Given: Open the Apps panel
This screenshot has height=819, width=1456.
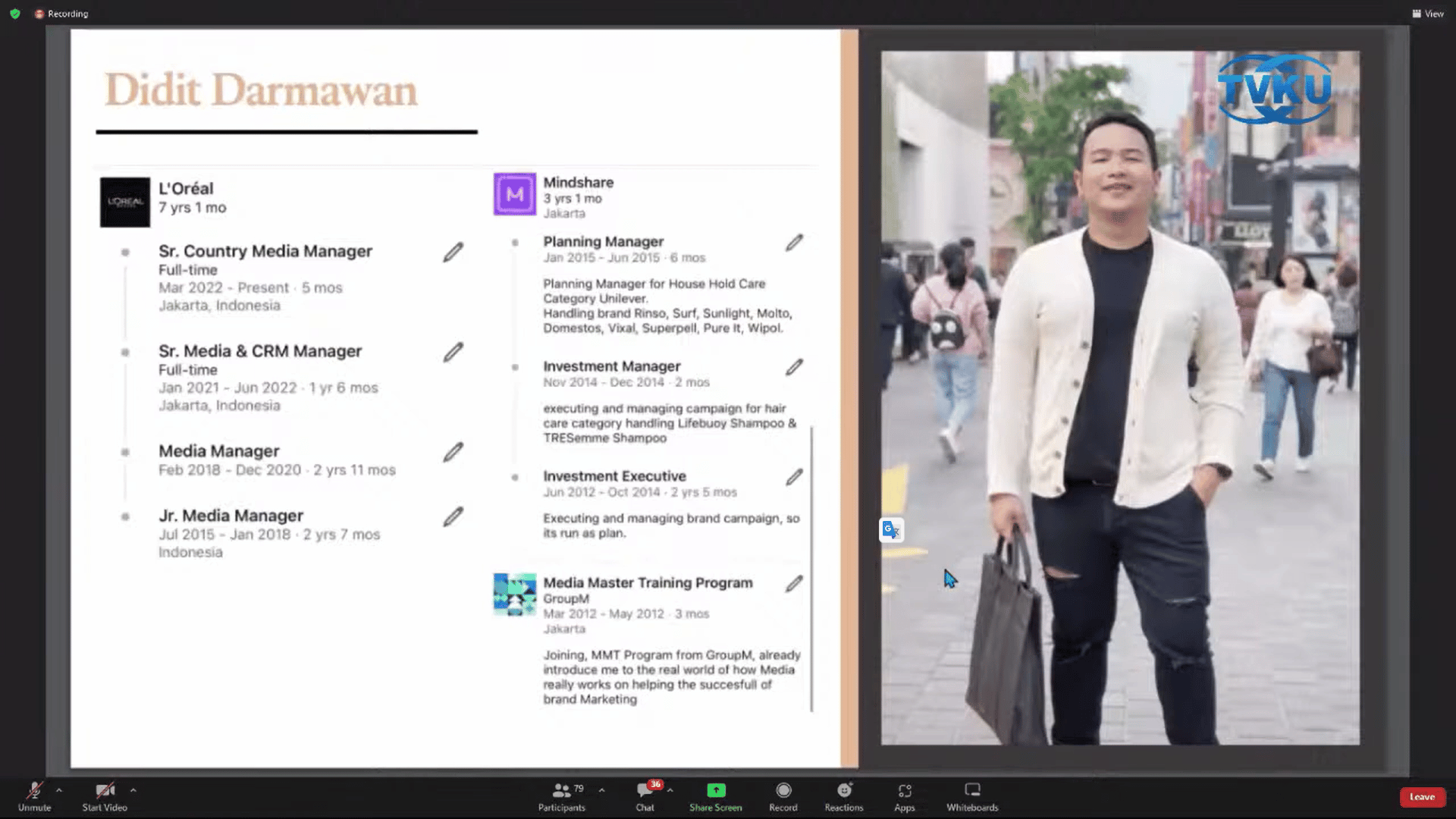Looking at the screenshot, I should (x=905, y=796).
